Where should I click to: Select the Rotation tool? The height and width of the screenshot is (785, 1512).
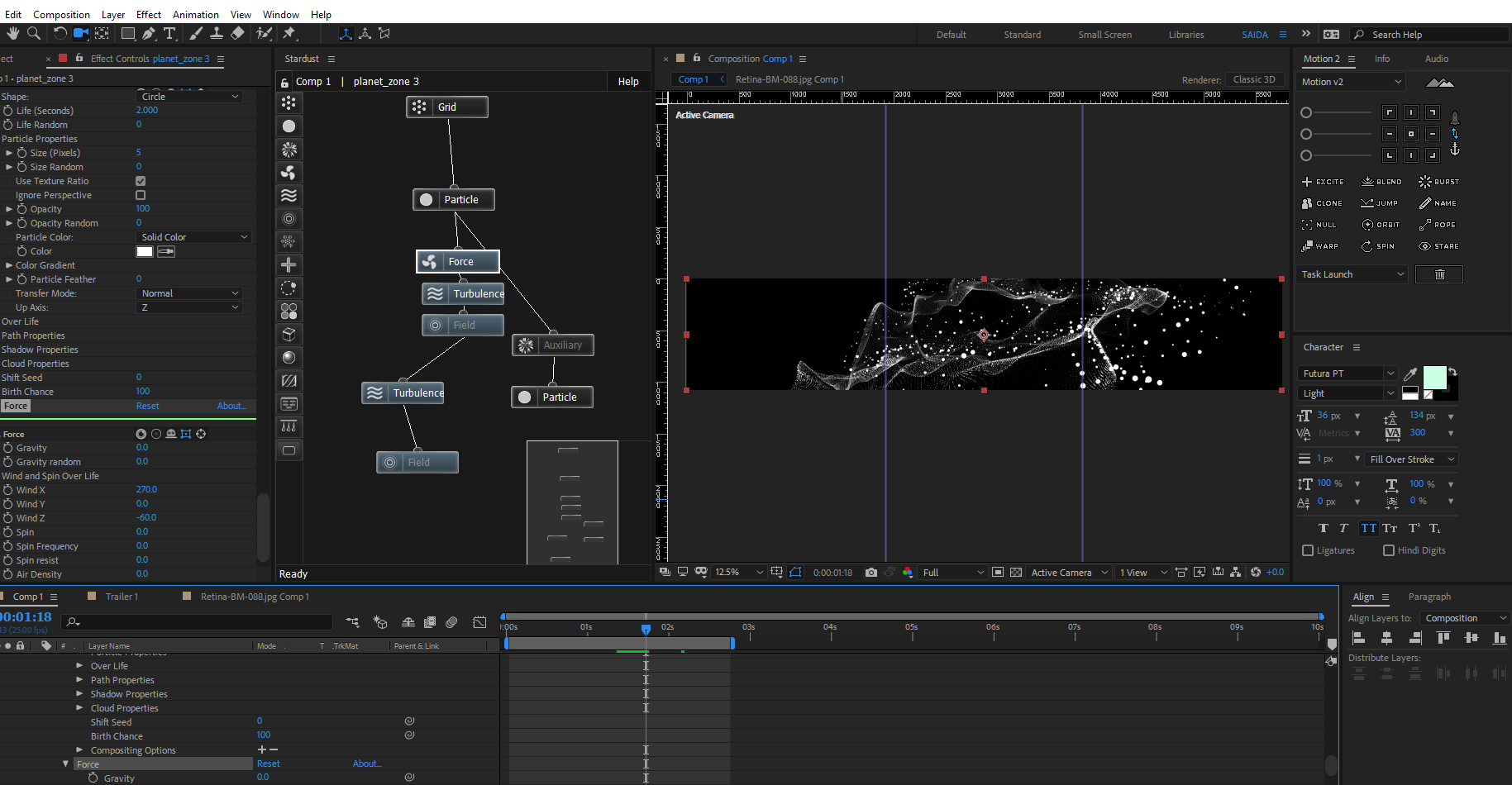60,33
